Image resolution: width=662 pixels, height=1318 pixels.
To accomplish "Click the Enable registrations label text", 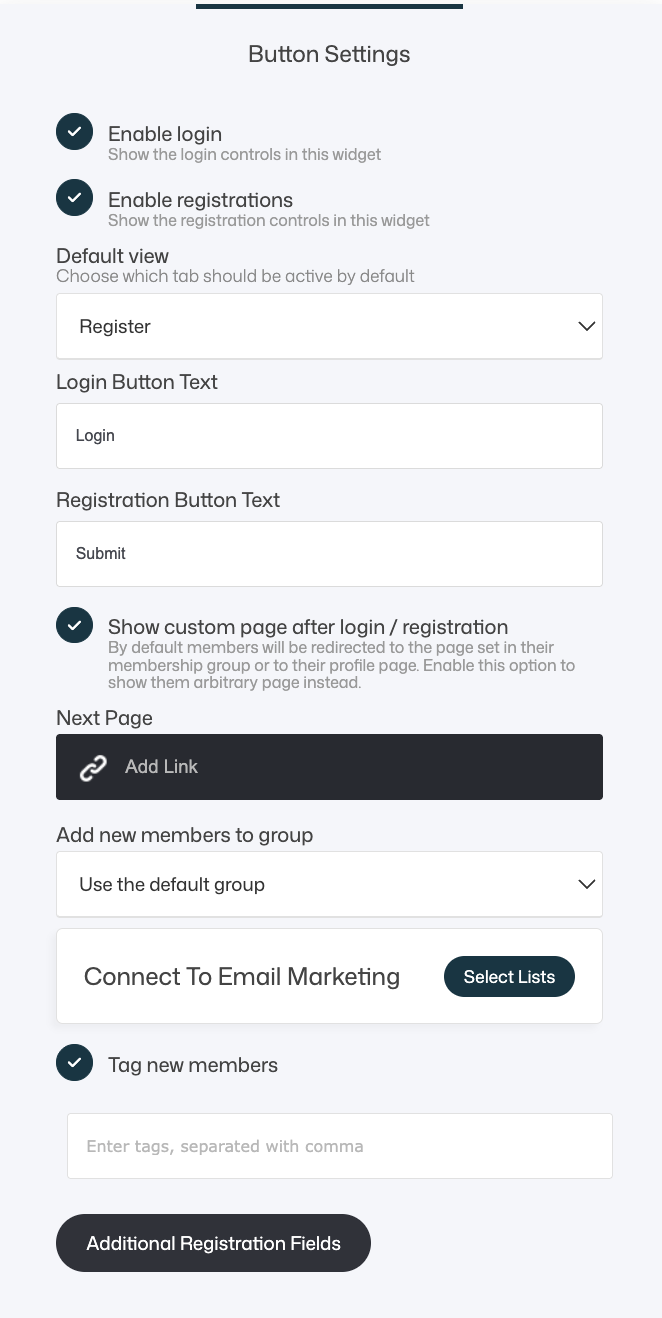I will (x=200, y=200).
